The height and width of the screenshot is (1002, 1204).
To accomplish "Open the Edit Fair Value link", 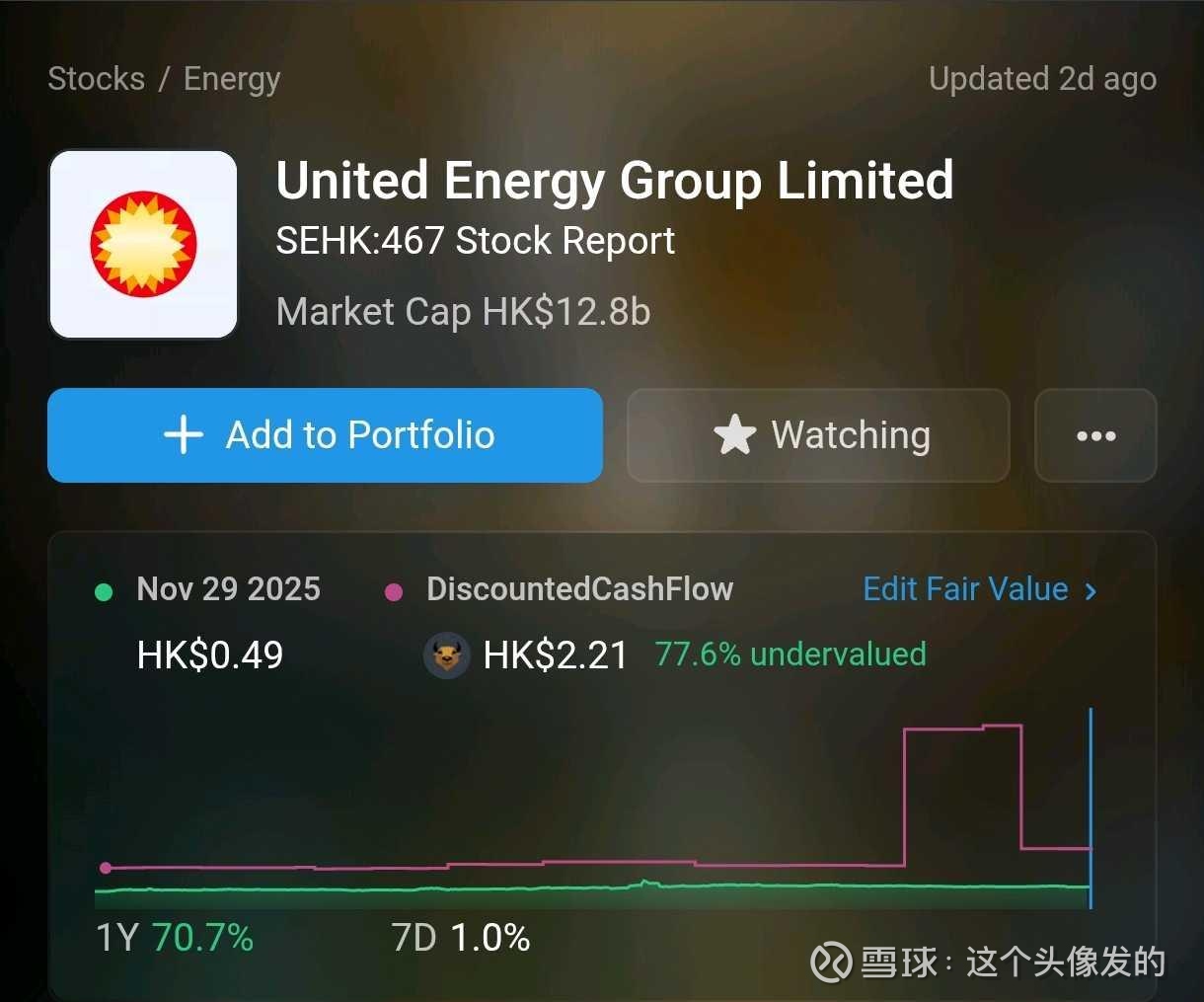I will 965,589.
